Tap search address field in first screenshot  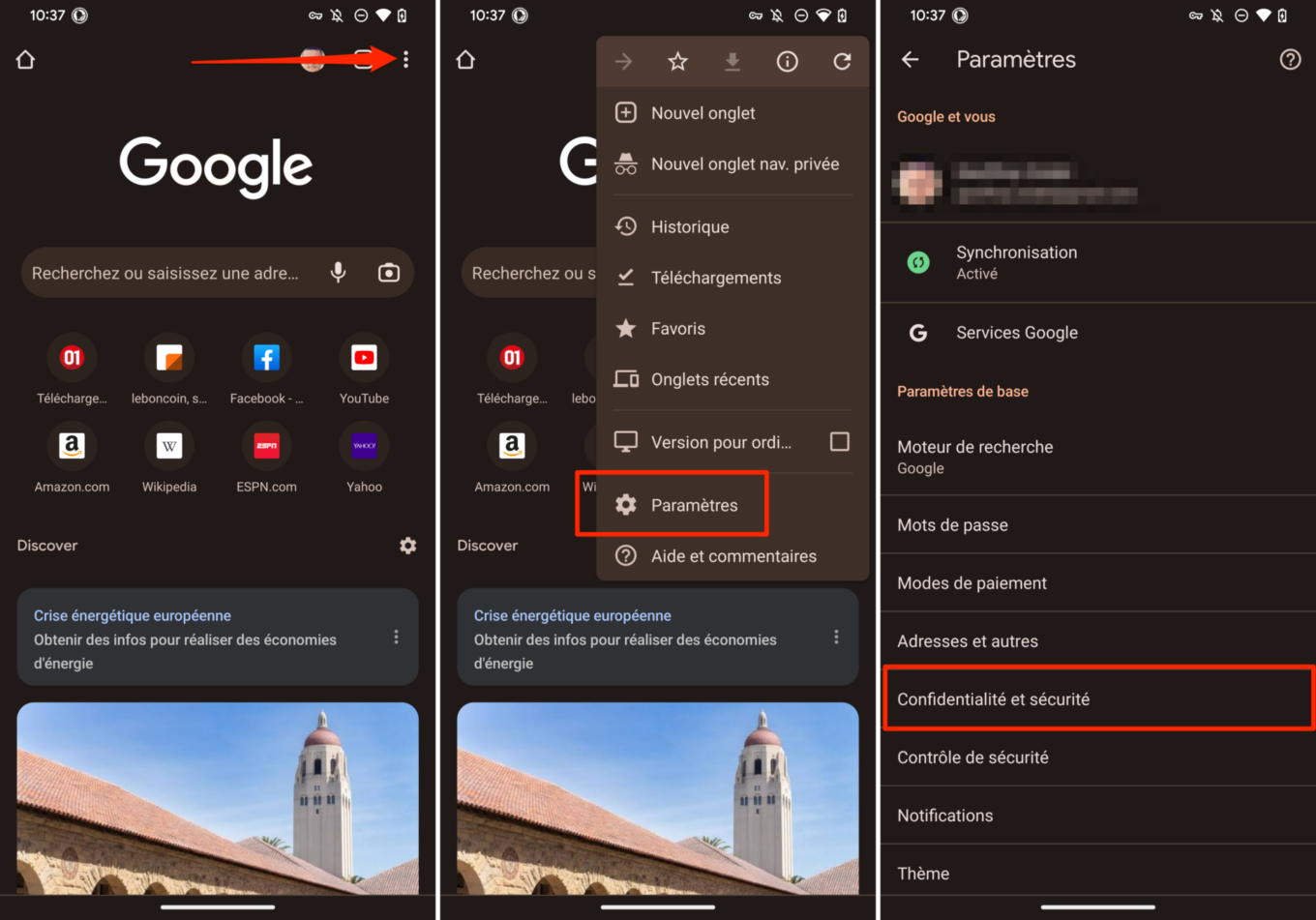point(218,273)
